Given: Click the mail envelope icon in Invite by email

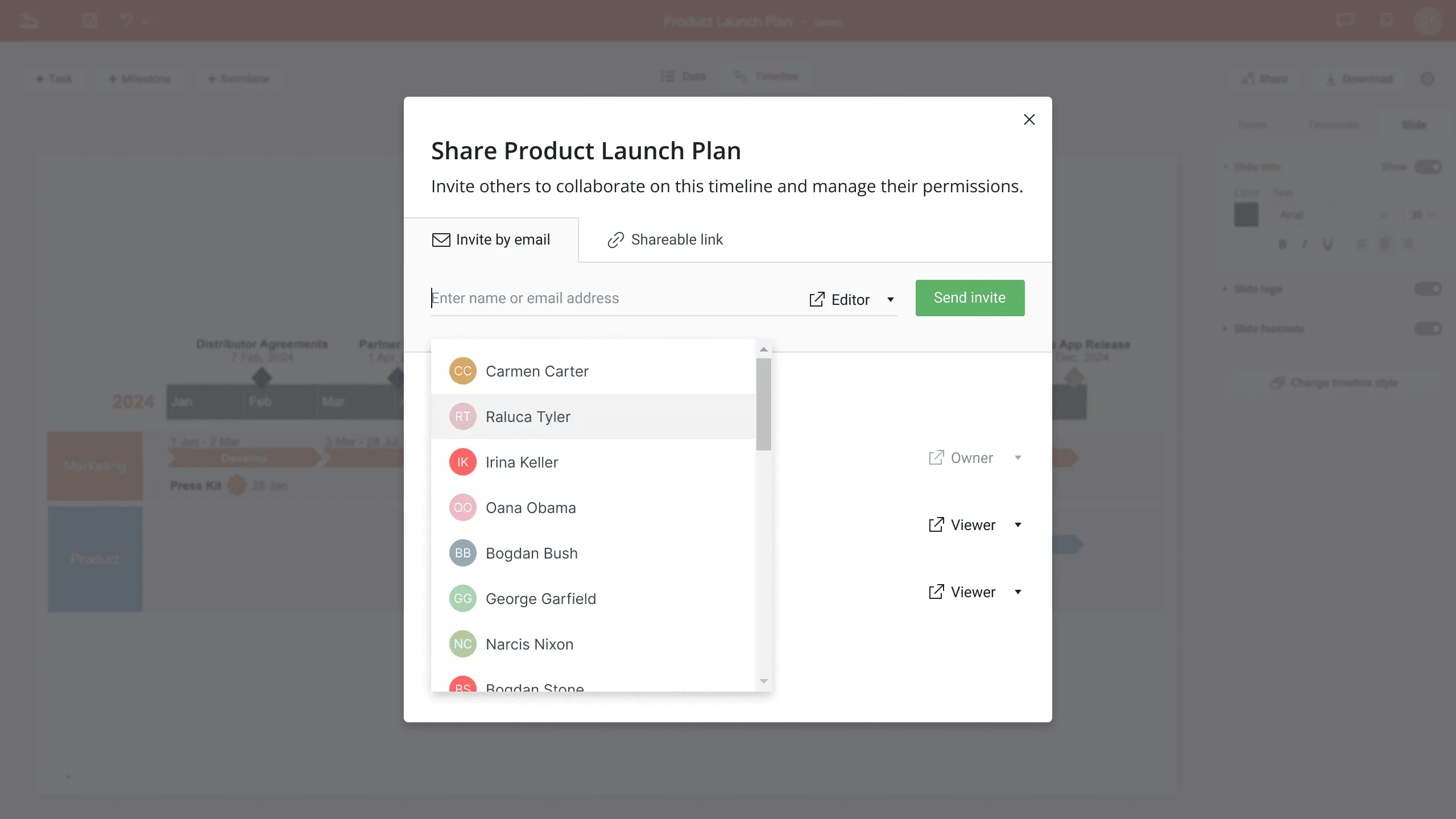Looking at the screenshot, I should click(441, 239).
